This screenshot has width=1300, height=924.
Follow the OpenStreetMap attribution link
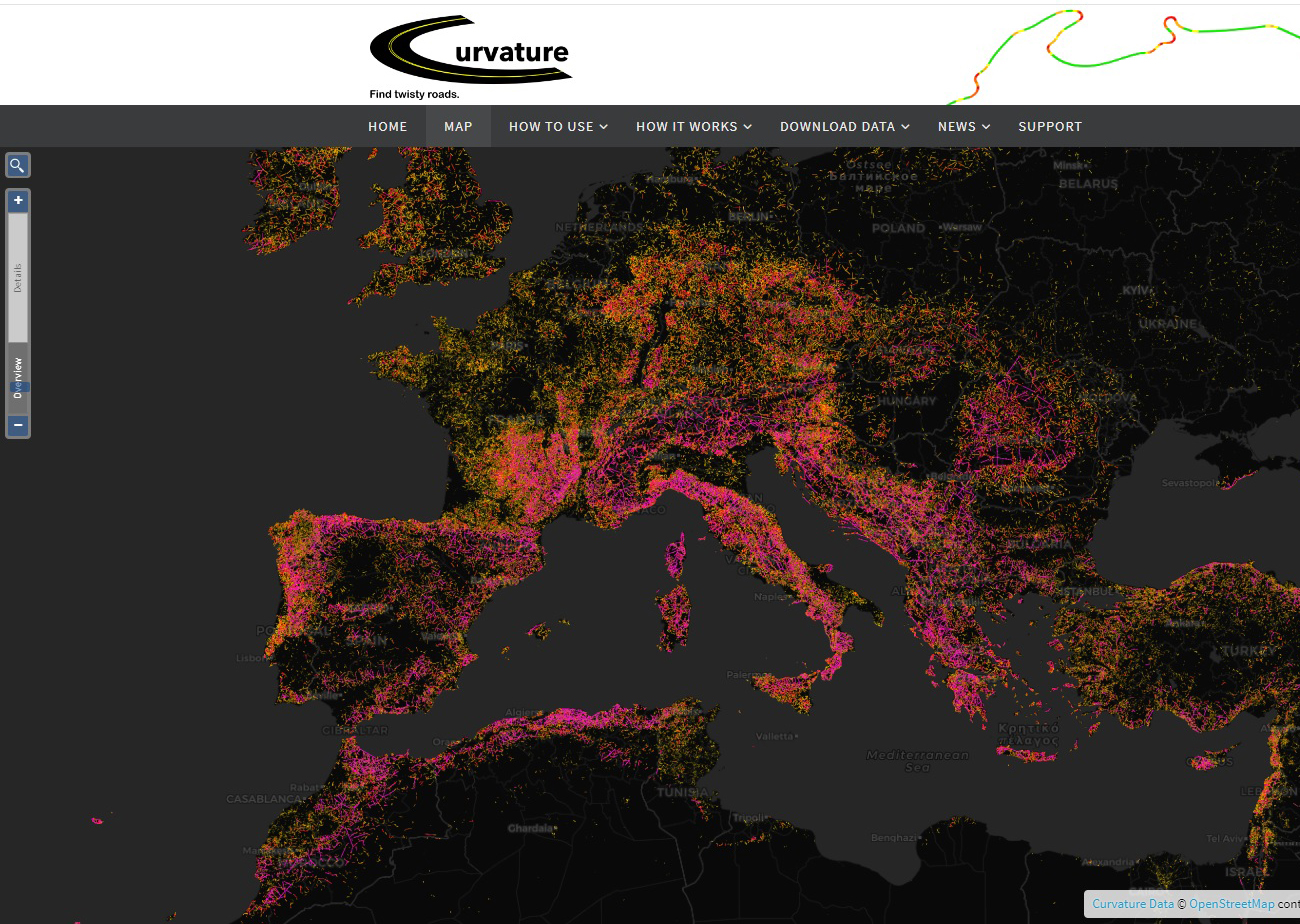click(x=1231, y=904)
